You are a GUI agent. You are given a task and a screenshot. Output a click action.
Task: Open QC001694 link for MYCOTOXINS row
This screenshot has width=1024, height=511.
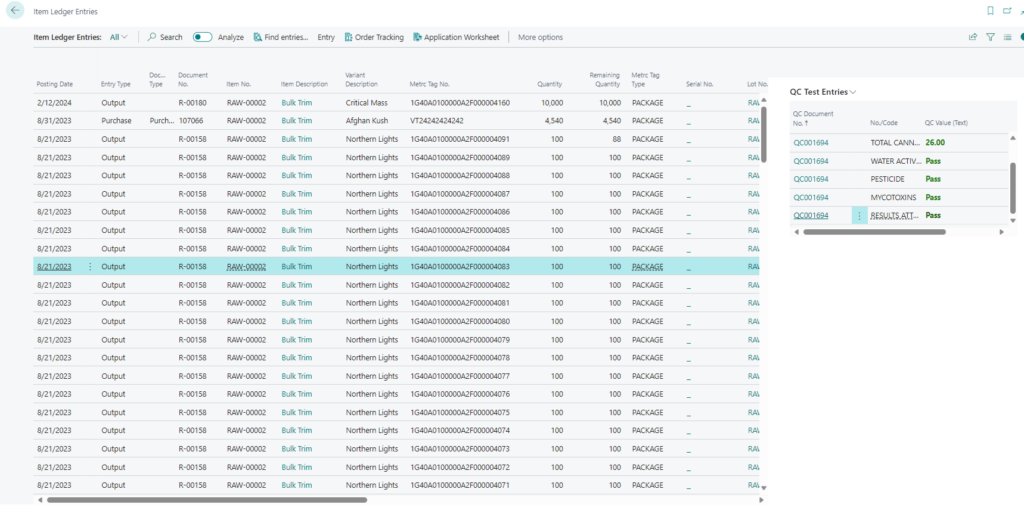tap(810, 197)
